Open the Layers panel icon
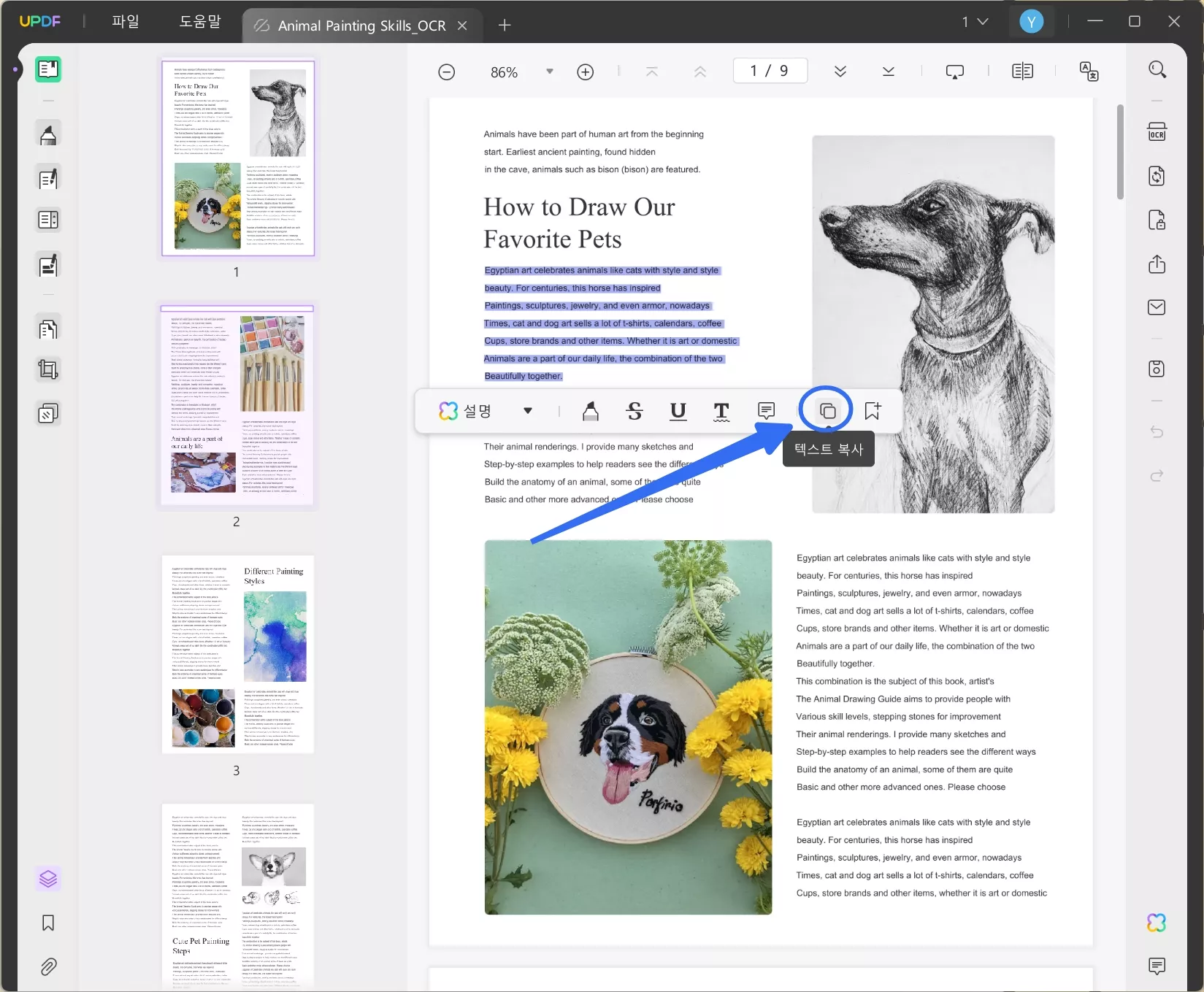This screenshot has height=992, width=1204. click(48, 878)
